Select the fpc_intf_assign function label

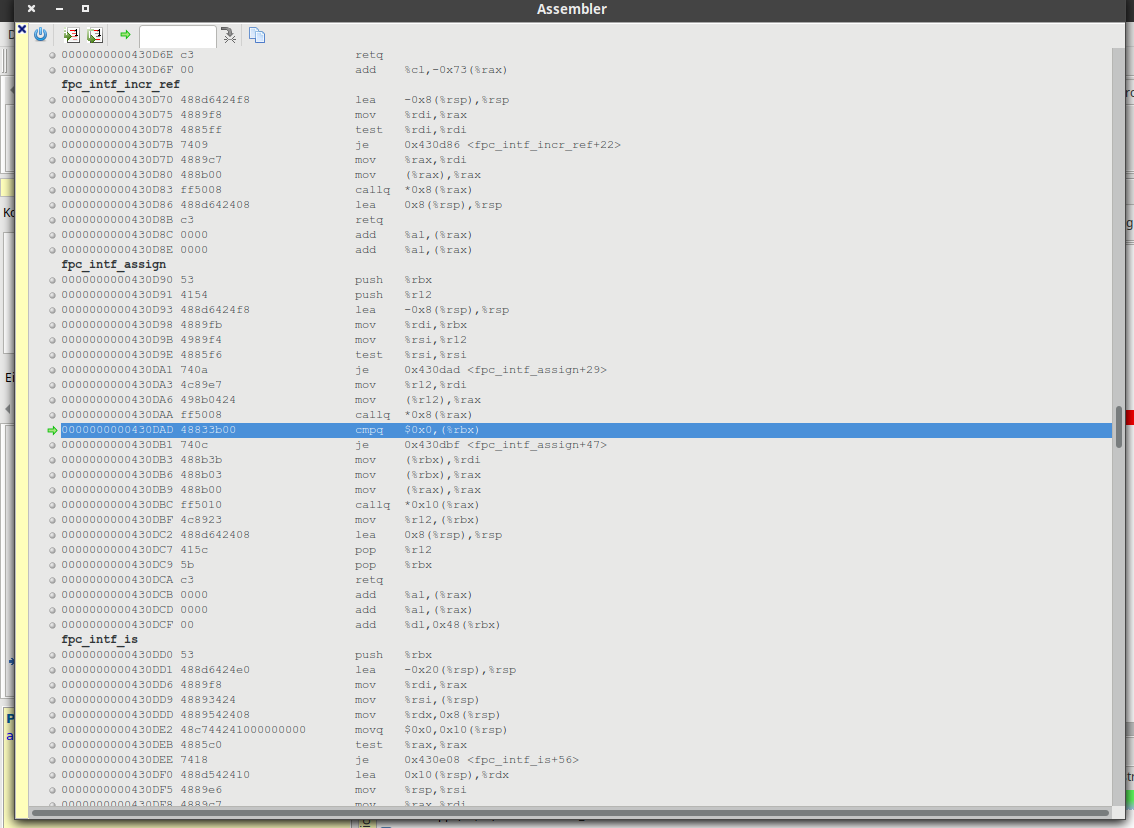[x=114, y=265]
